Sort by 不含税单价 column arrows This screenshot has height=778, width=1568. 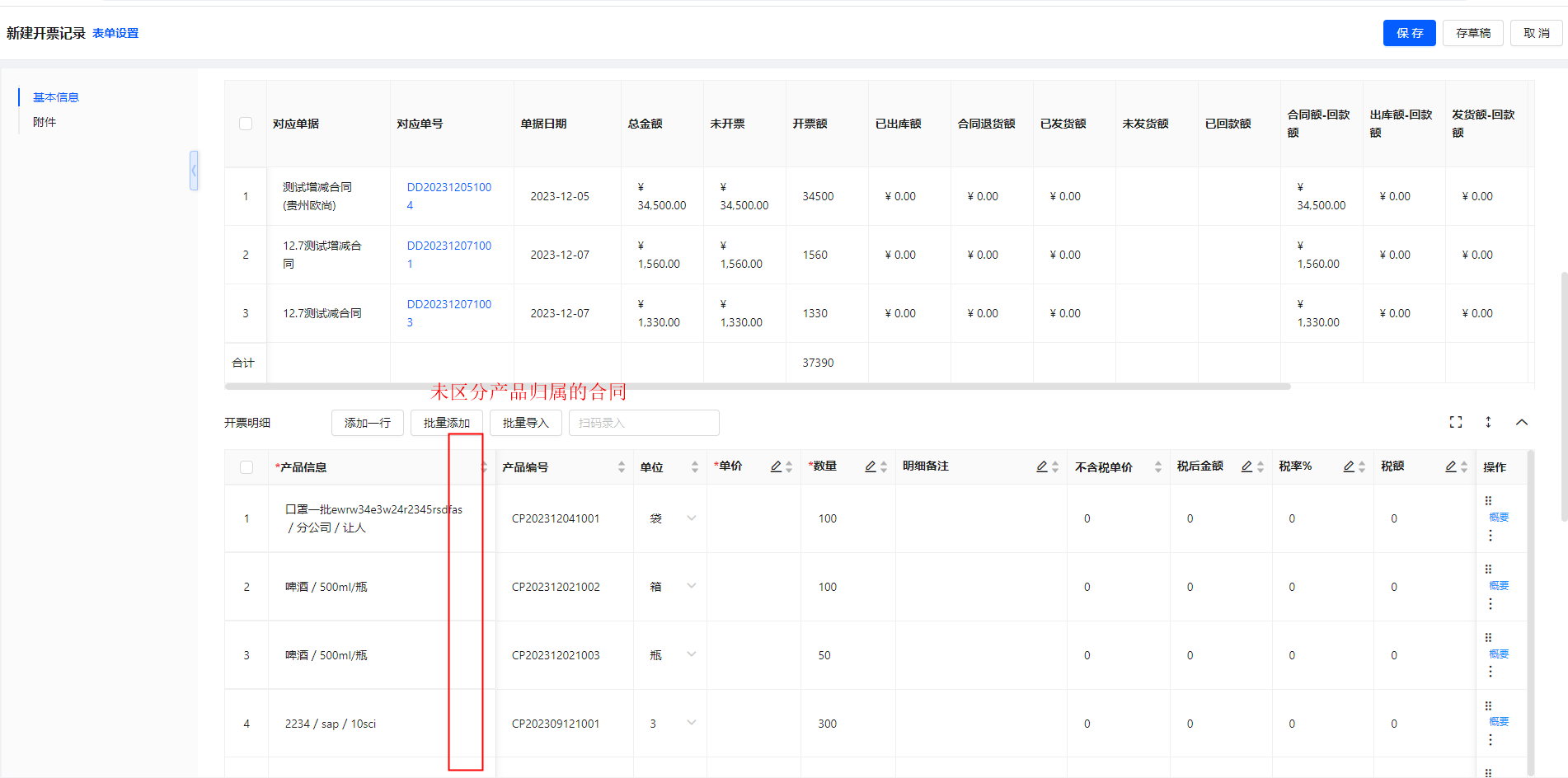(1158, 467)
